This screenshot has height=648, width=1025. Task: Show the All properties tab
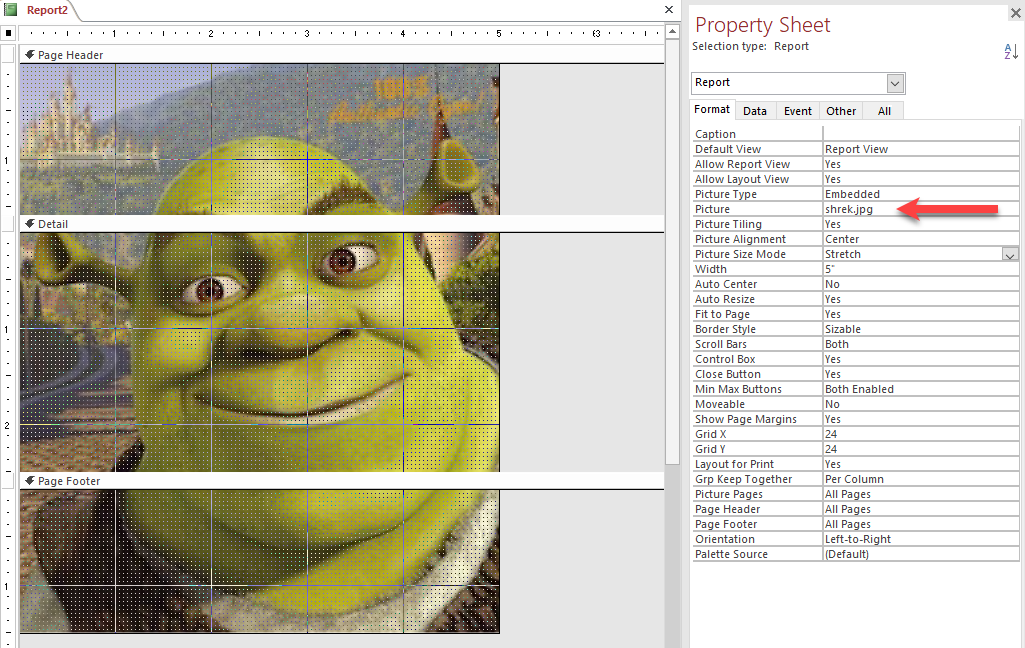click(884, 111)
